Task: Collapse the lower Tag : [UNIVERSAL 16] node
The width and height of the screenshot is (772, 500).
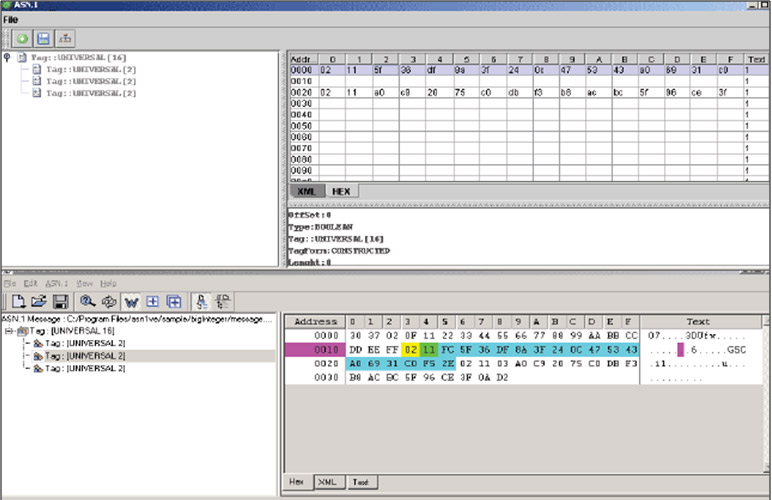Action: 9,330
